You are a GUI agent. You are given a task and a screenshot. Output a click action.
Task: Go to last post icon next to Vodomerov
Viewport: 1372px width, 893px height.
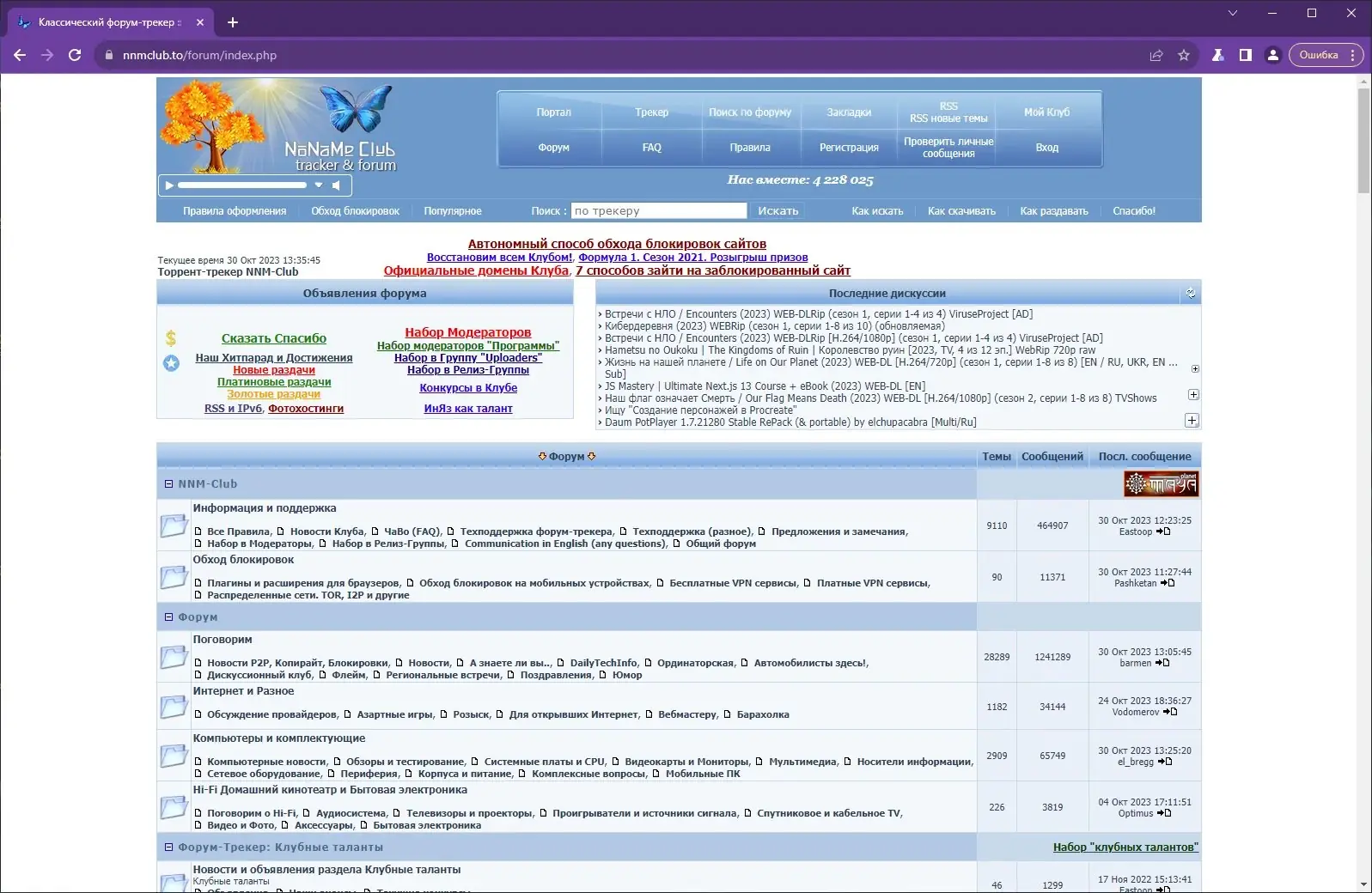click(1170, 712)
